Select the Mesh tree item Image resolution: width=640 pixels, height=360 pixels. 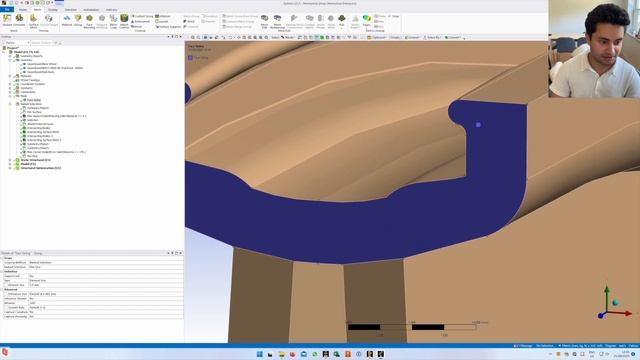[x=24, y=96]
